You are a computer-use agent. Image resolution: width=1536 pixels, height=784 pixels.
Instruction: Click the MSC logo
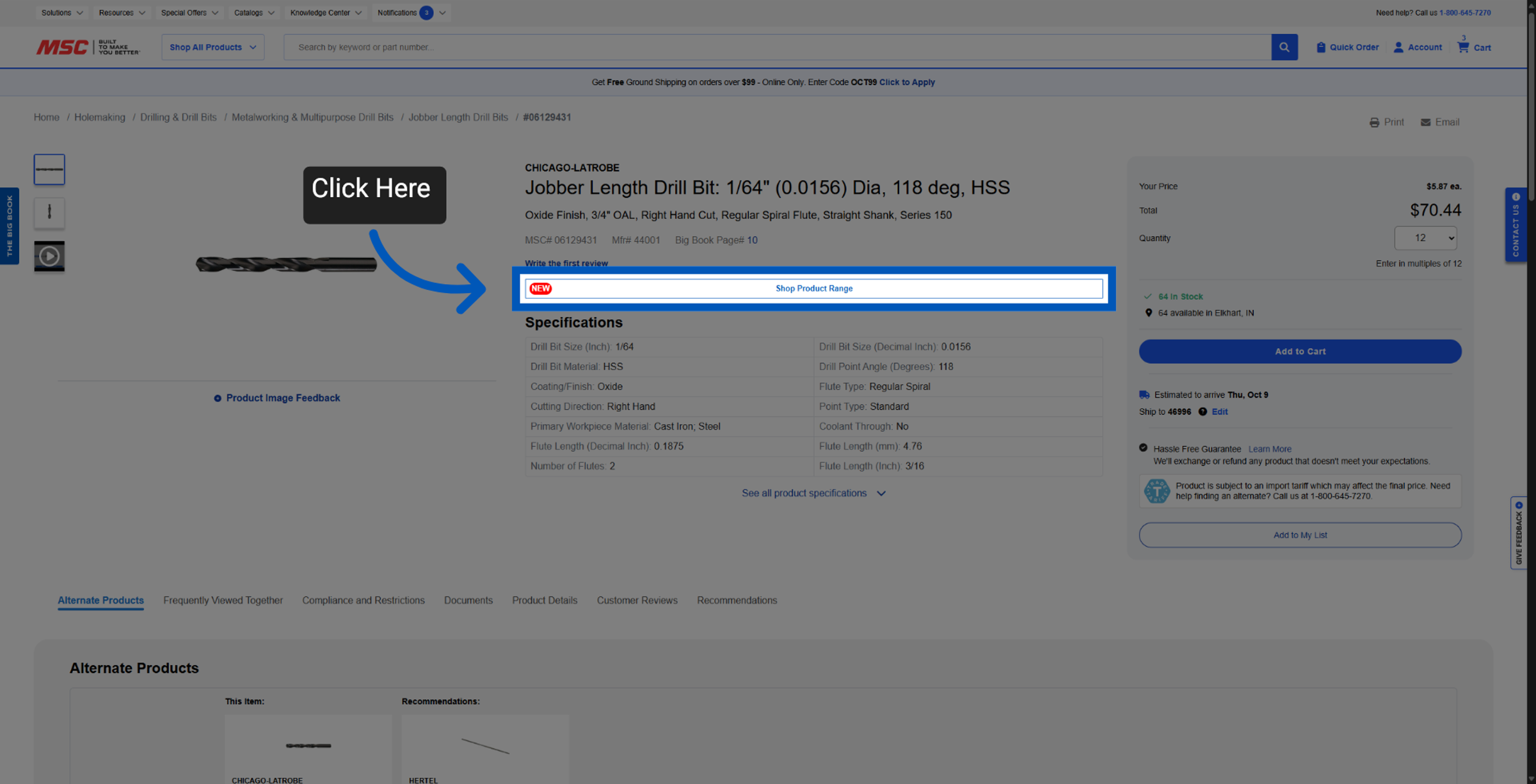click(x=87, y=47)
